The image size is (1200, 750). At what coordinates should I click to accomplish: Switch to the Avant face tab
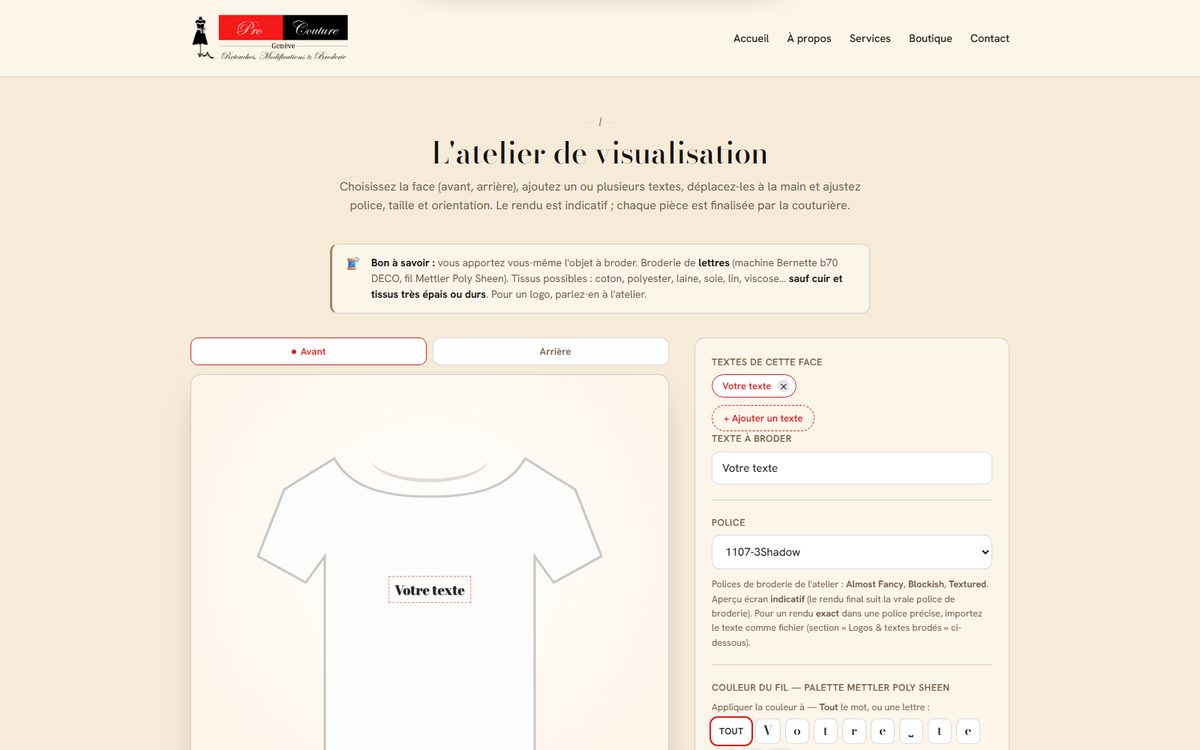point(308,351)
